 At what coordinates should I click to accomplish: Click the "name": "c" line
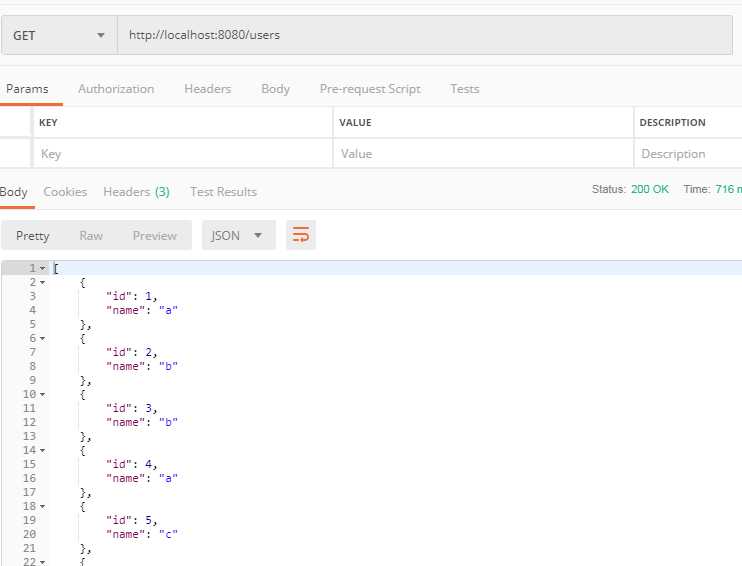[141, 534]
